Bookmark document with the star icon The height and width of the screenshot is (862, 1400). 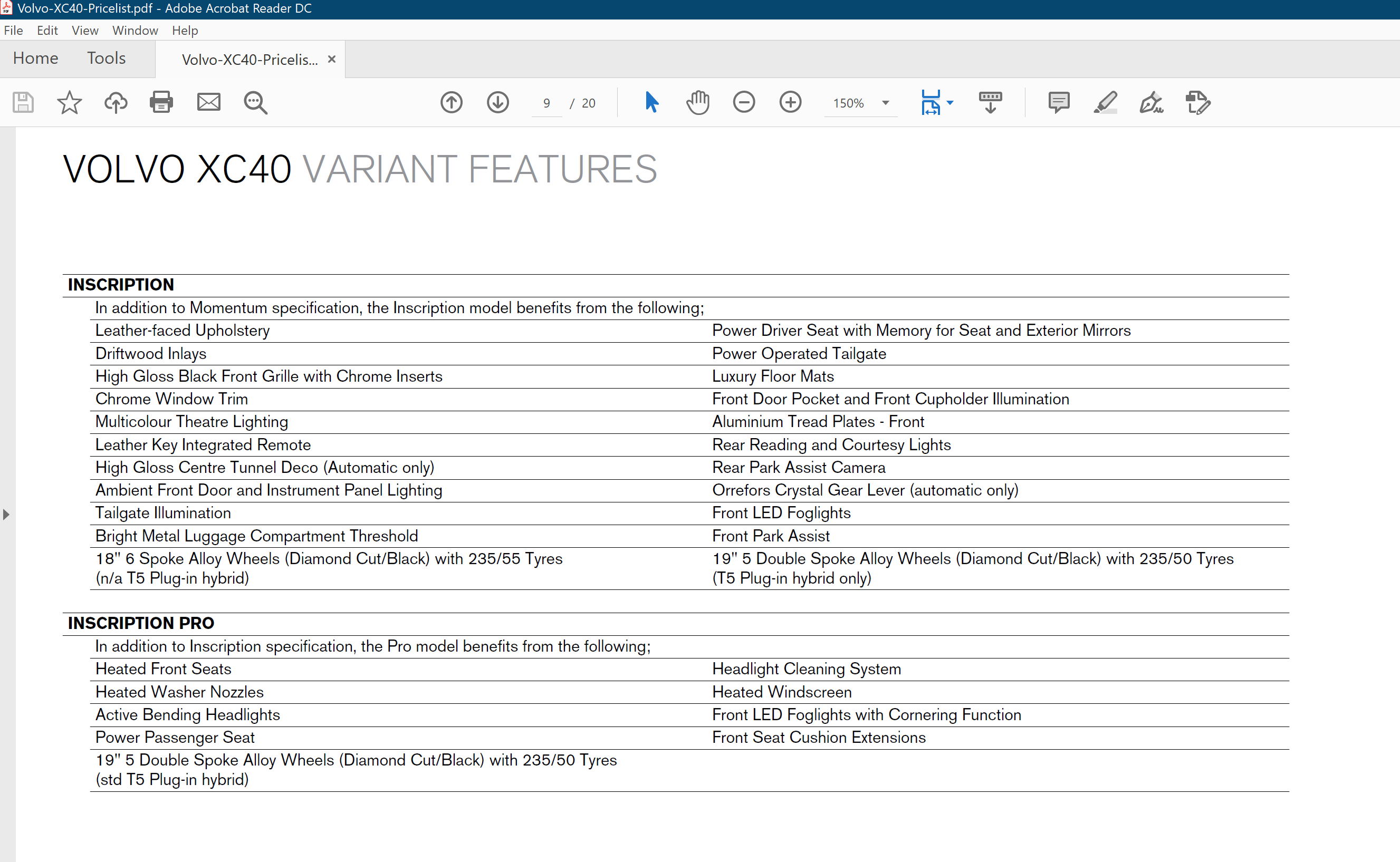[x=69, y=103]
